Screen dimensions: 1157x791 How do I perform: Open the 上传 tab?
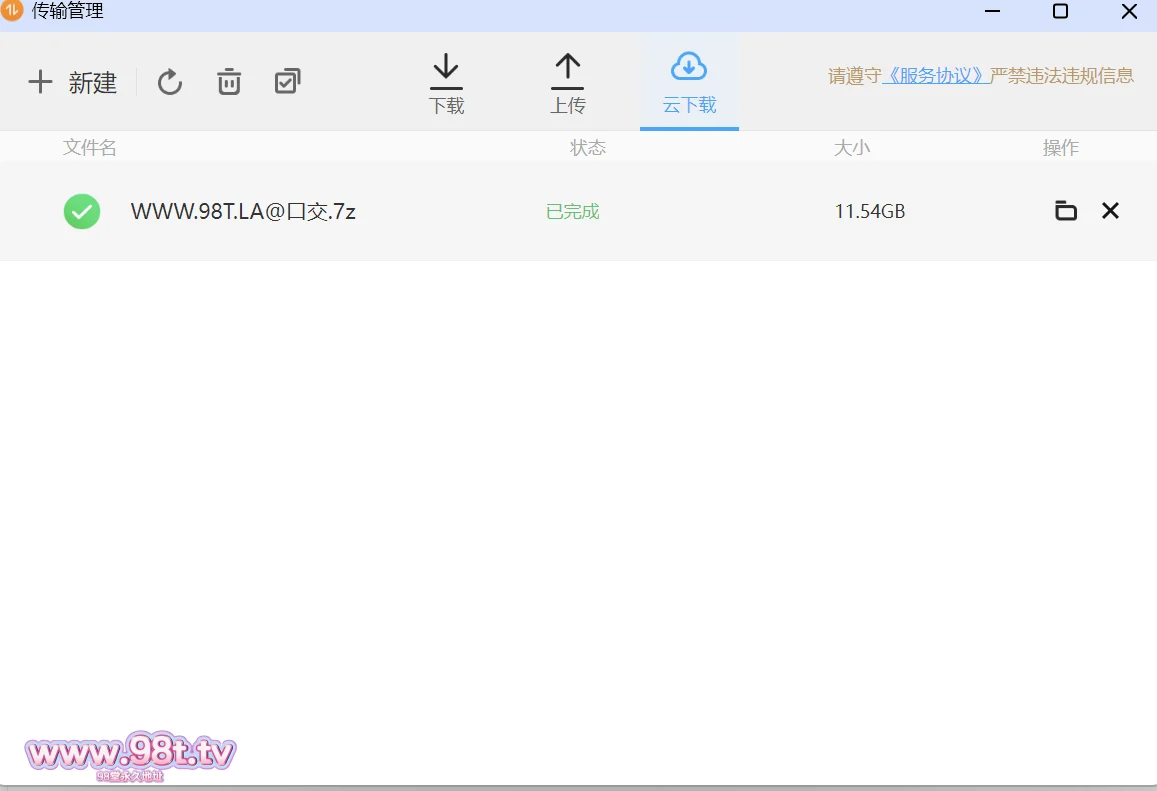click(567, 84)
